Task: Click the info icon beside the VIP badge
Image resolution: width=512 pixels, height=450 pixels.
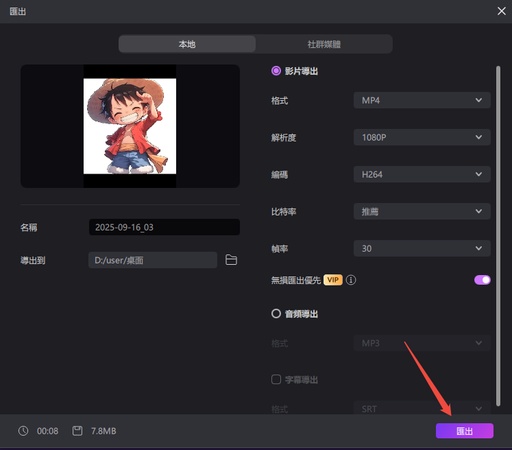Action: tap(351, 280)
